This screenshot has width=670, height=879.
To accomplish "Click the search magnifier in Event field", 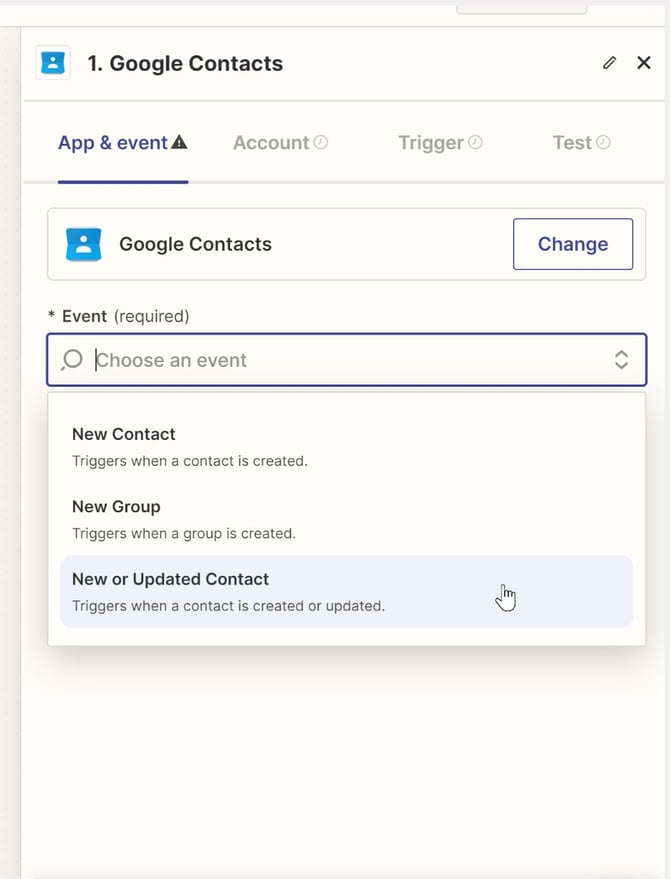I will point(72,360).
